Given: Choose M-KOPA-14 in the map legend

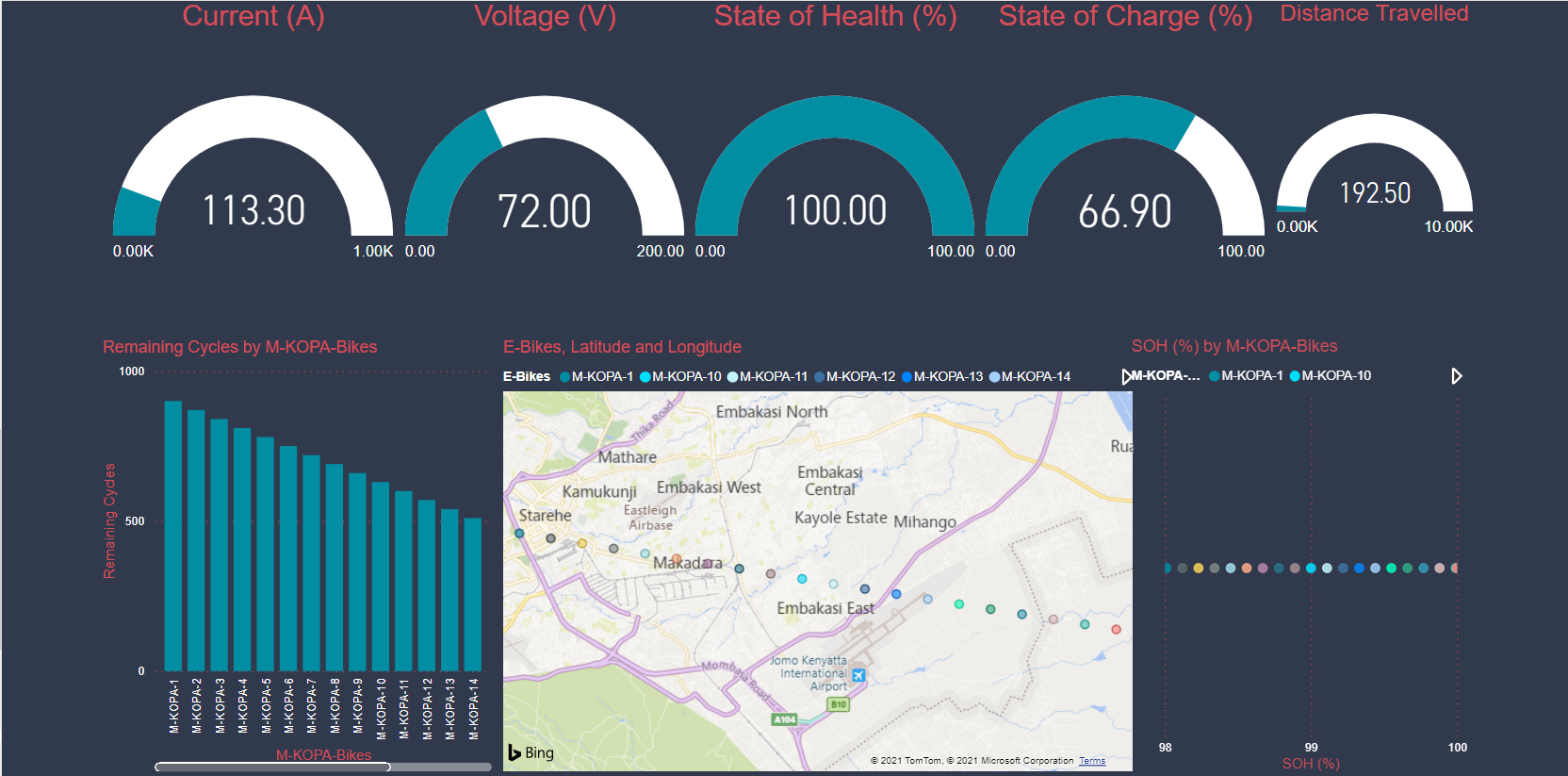Looking at the screenshot, I should (1030, 376).
